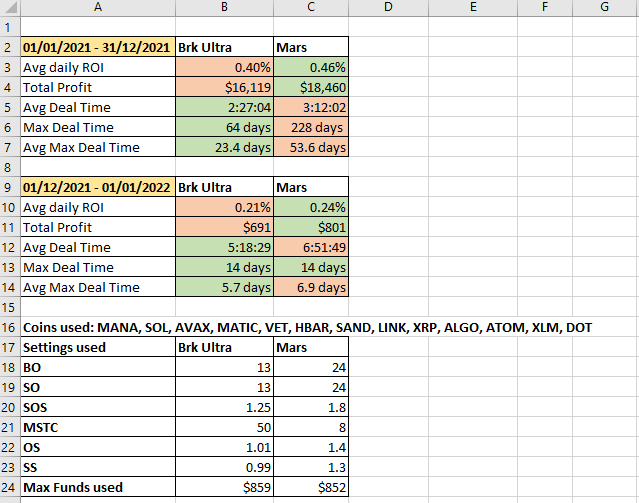Select Mars '14 days' cell in row 13
Screen dimensions: 639x503
tap(311, 267)
